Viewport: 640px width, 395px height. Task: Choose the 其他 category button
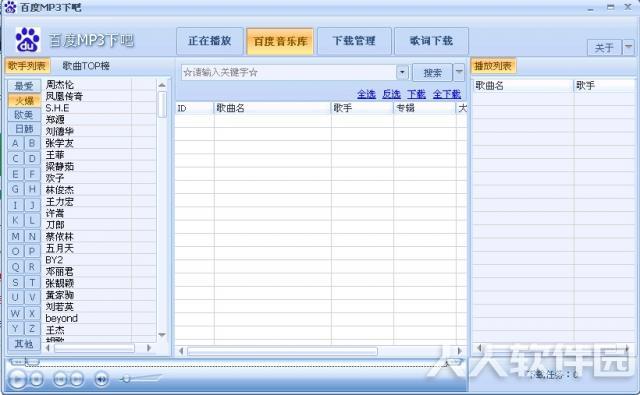[x=24, y=344]
